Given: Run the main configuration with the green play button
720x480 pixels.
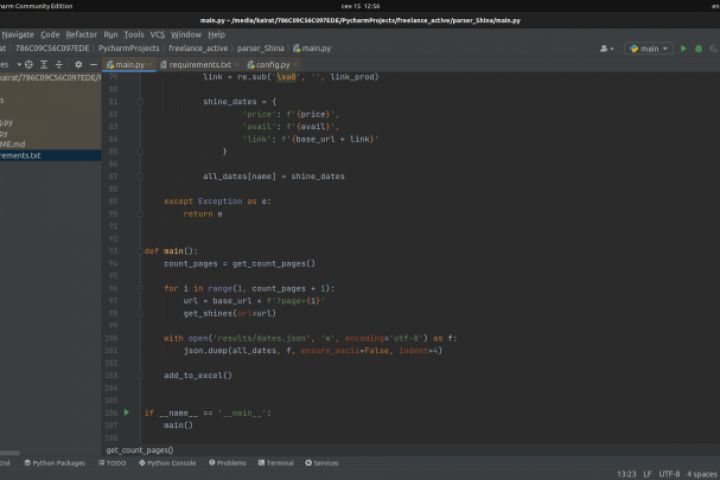Looking at the screenshot, I should 683,48.
